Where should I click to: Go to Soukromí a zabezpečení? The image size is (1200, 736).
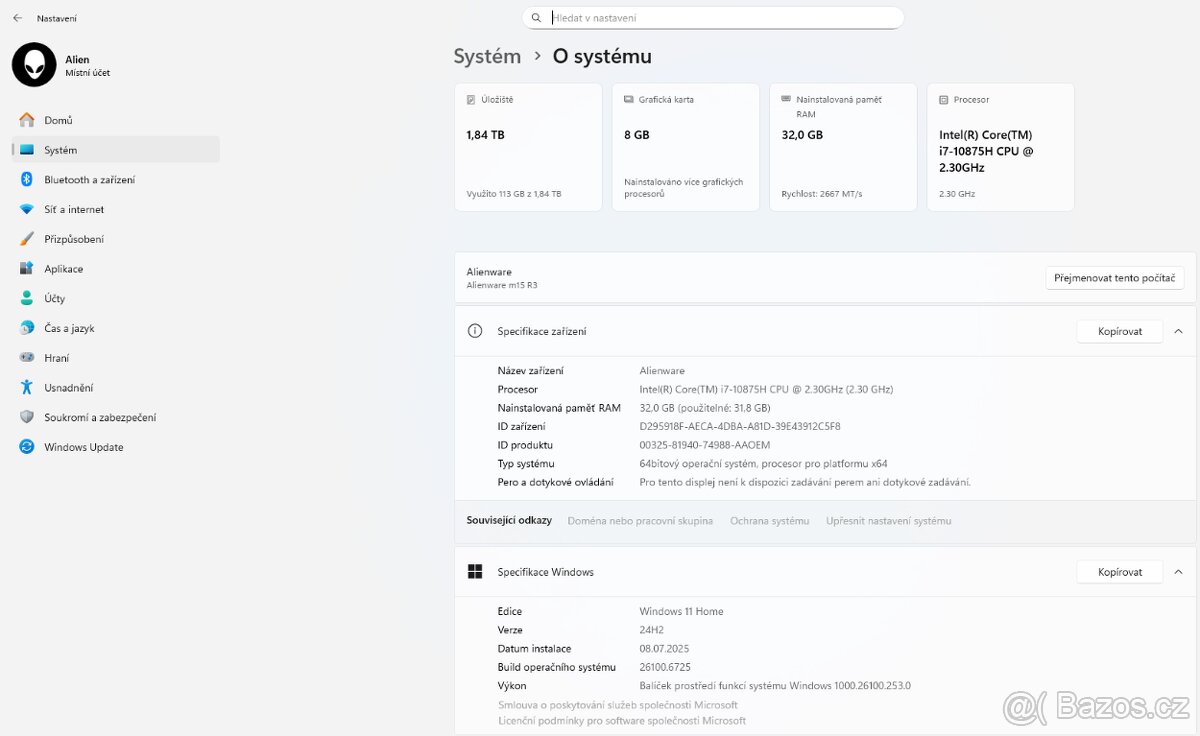click(99, 417)
